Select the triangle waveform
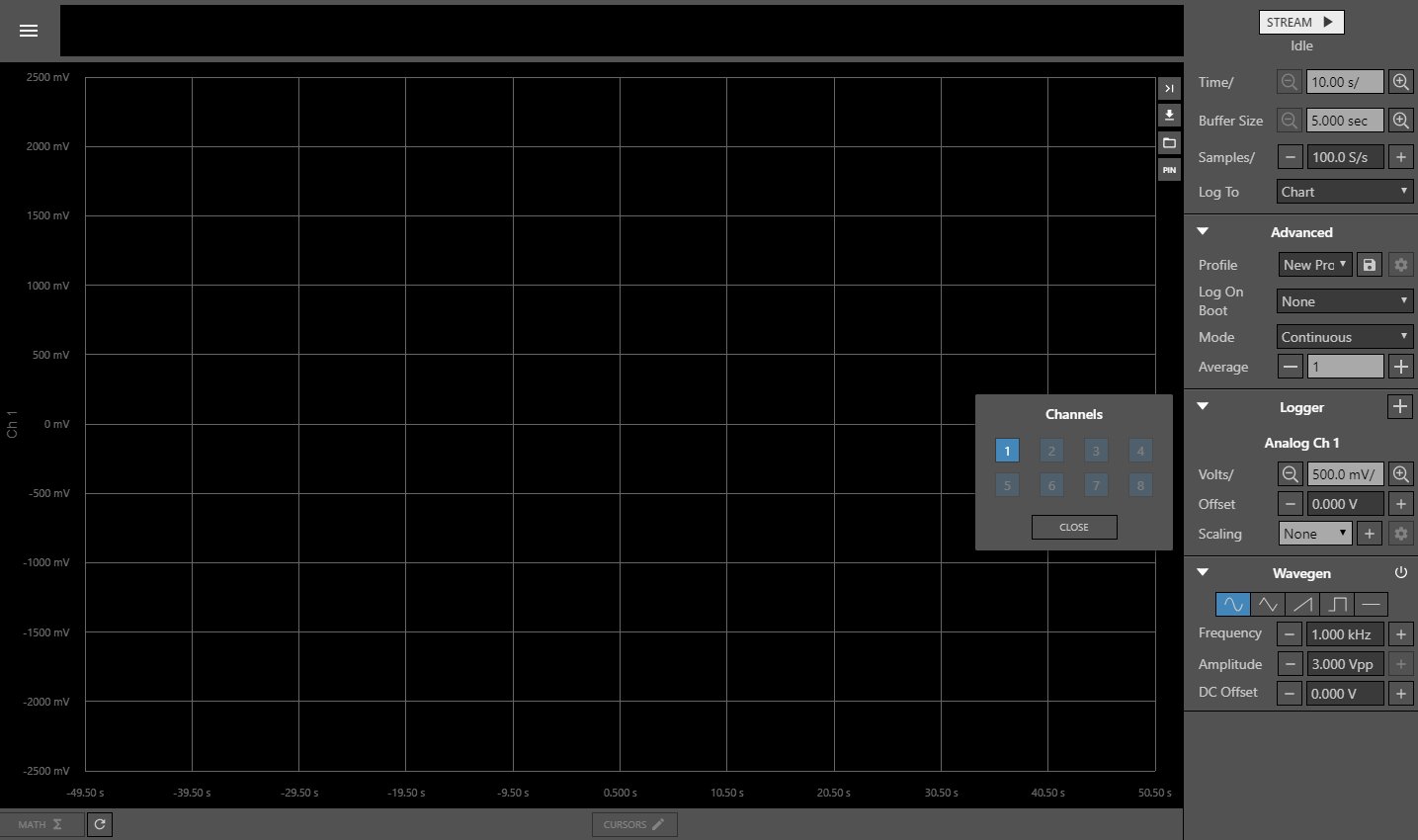1418x840 pixels. (1267, 604)
